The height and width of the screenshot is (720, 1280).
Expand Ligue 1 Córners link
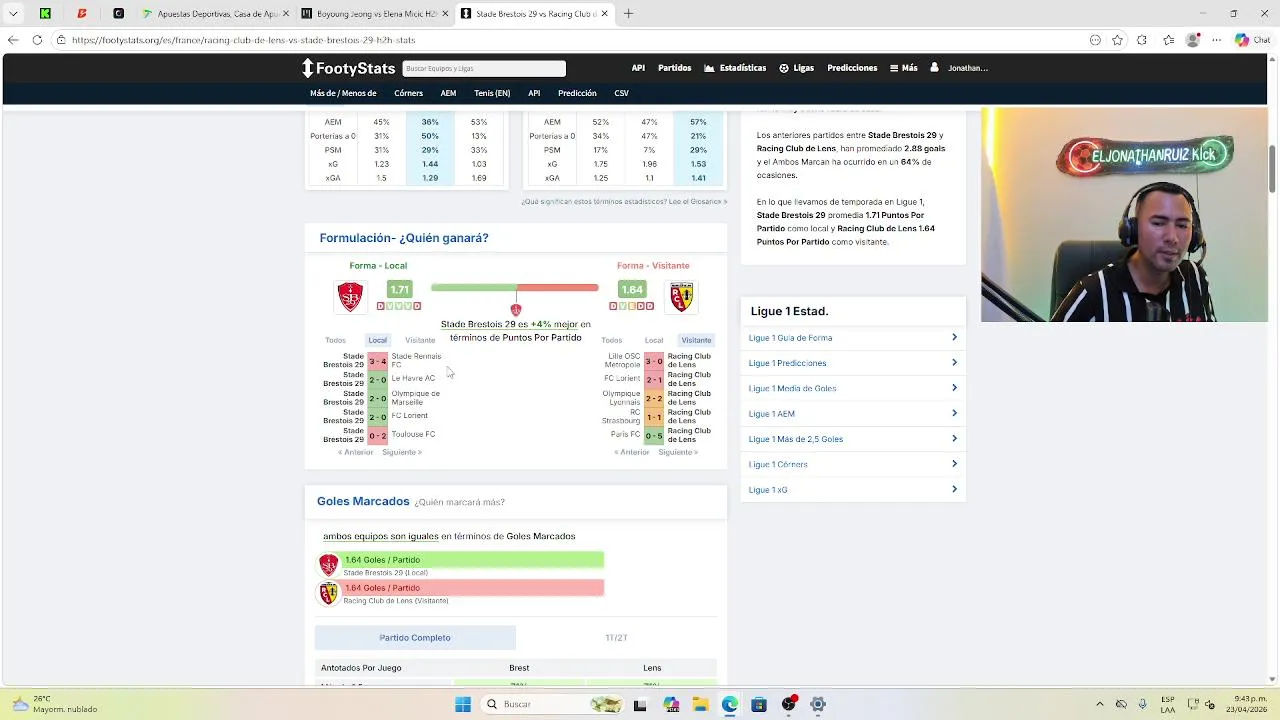point(853,464)
